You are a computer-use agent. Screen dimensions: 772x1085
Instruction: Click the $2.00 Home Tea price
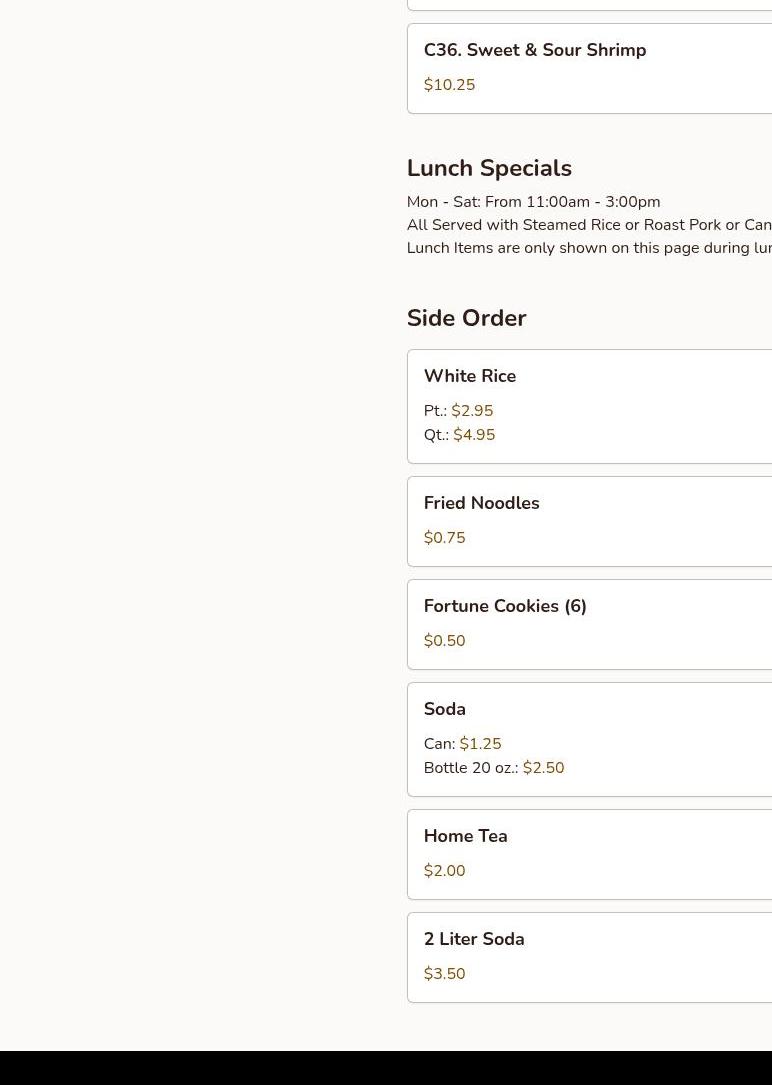point(445,870)
